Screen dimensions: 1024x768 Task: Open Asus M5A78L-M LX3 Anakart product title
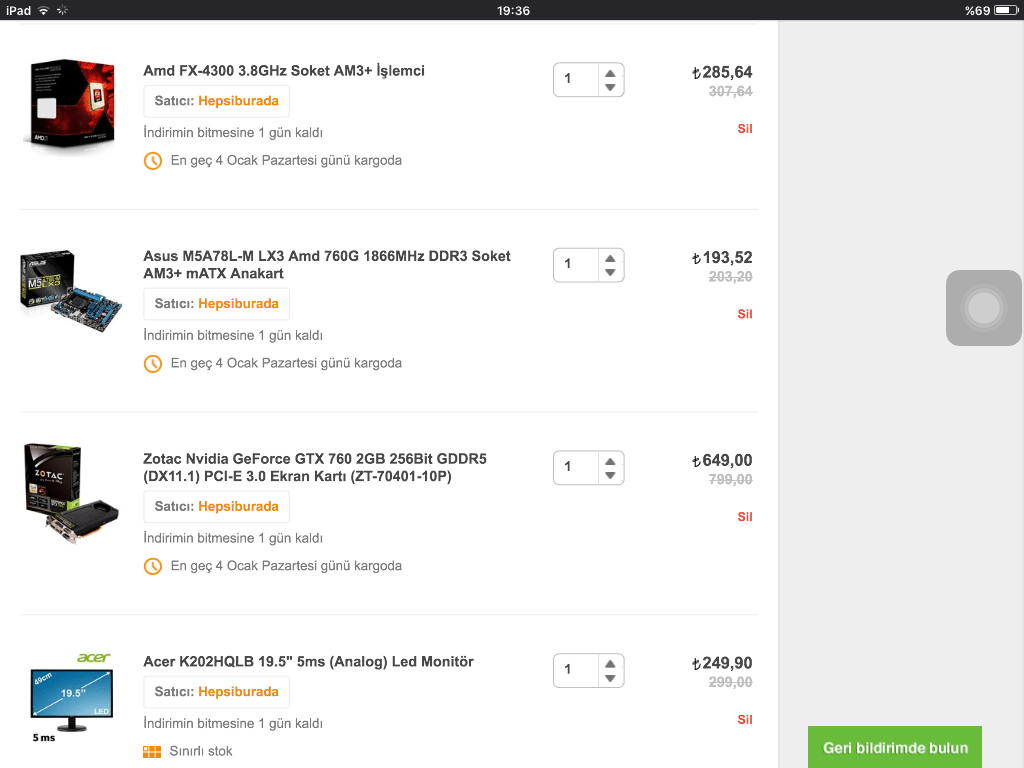tap(326, 265)
